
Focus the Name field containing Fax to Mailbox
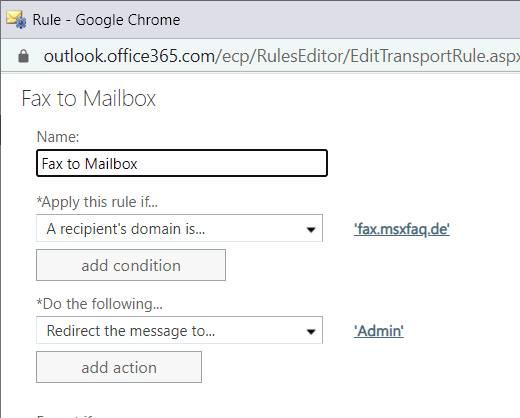[x=182, y=163]
